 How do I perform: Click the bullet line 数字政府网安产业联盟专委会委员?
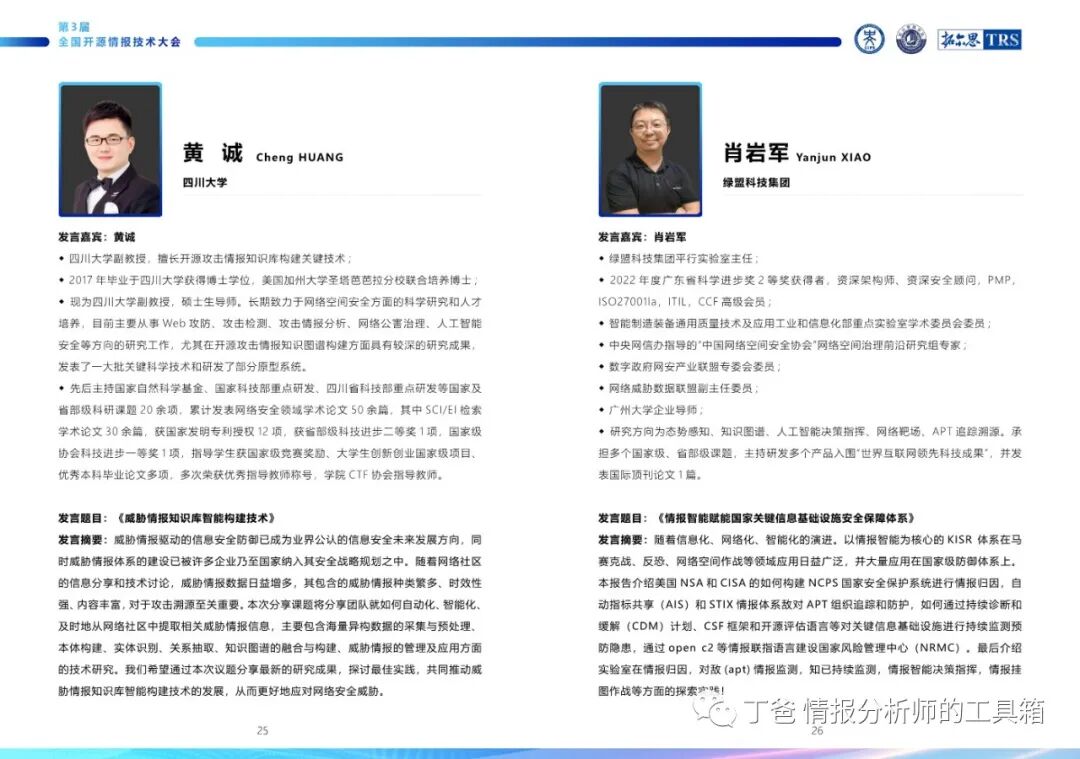click(689, 367)
